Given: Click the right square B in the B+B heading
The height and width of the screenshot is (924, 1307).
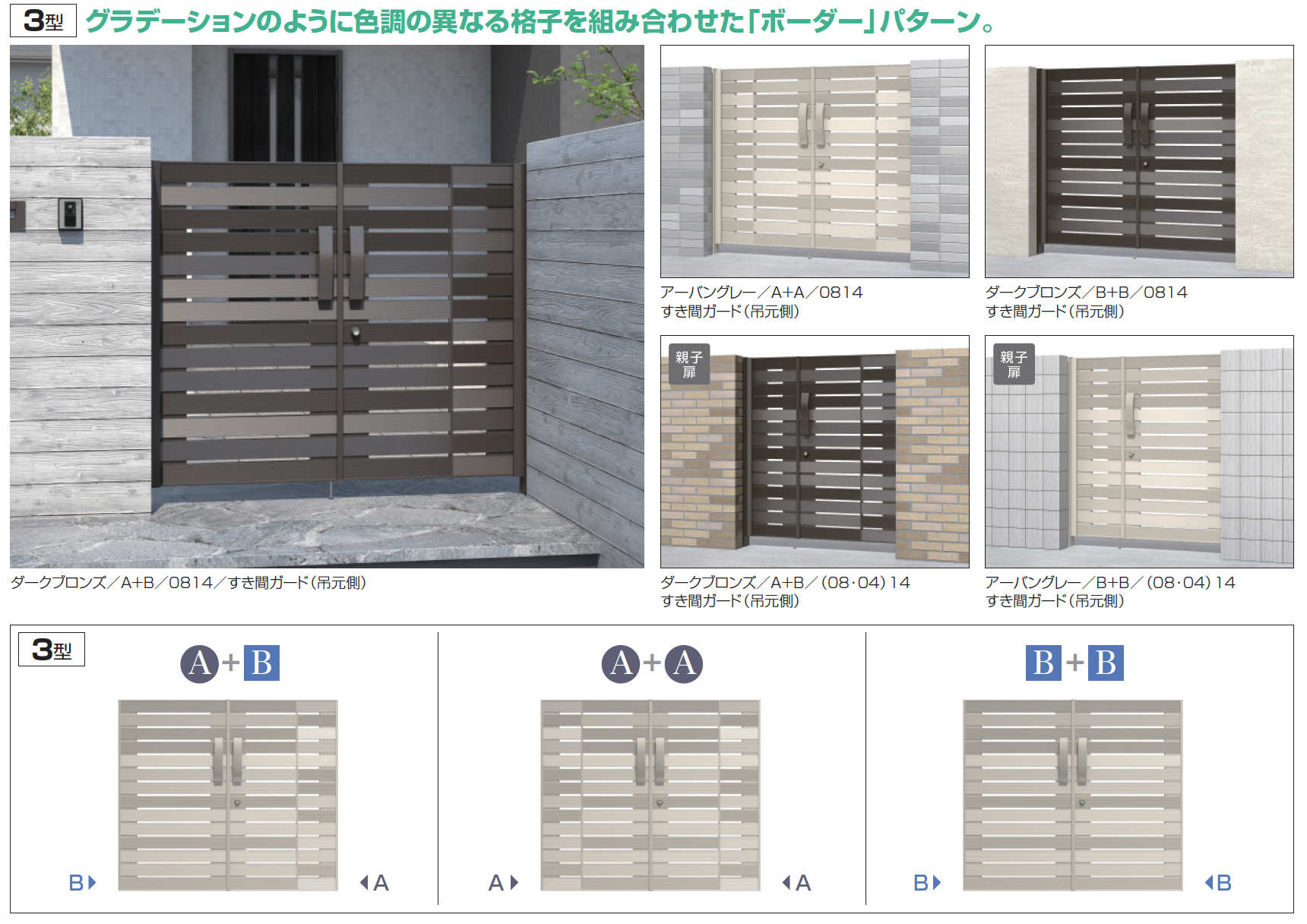Looking at the screenshot, I should (1106, 663).
